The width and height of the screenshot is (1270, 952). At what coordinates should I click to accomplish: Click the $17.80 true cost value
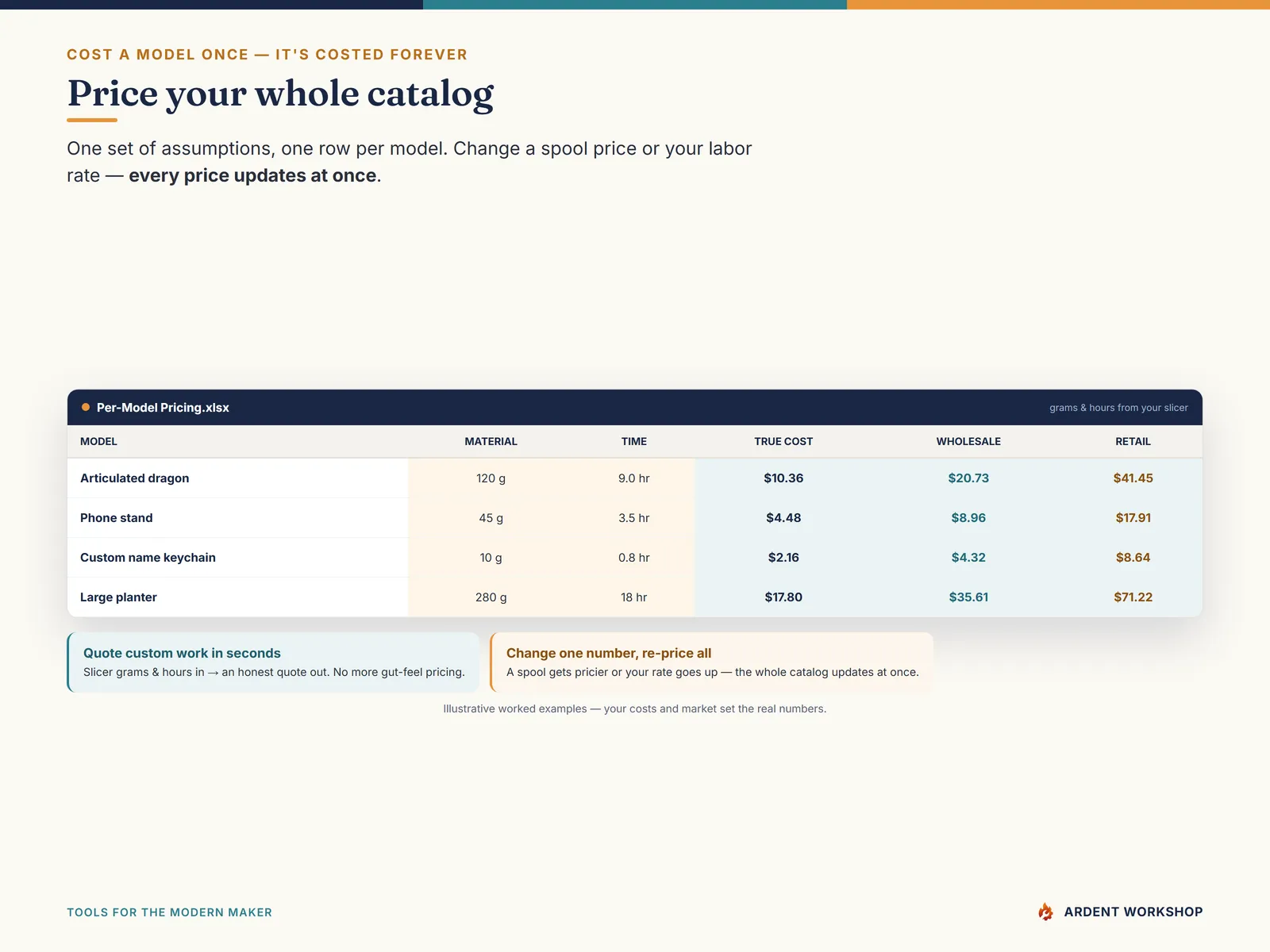[x=783, y=597]
